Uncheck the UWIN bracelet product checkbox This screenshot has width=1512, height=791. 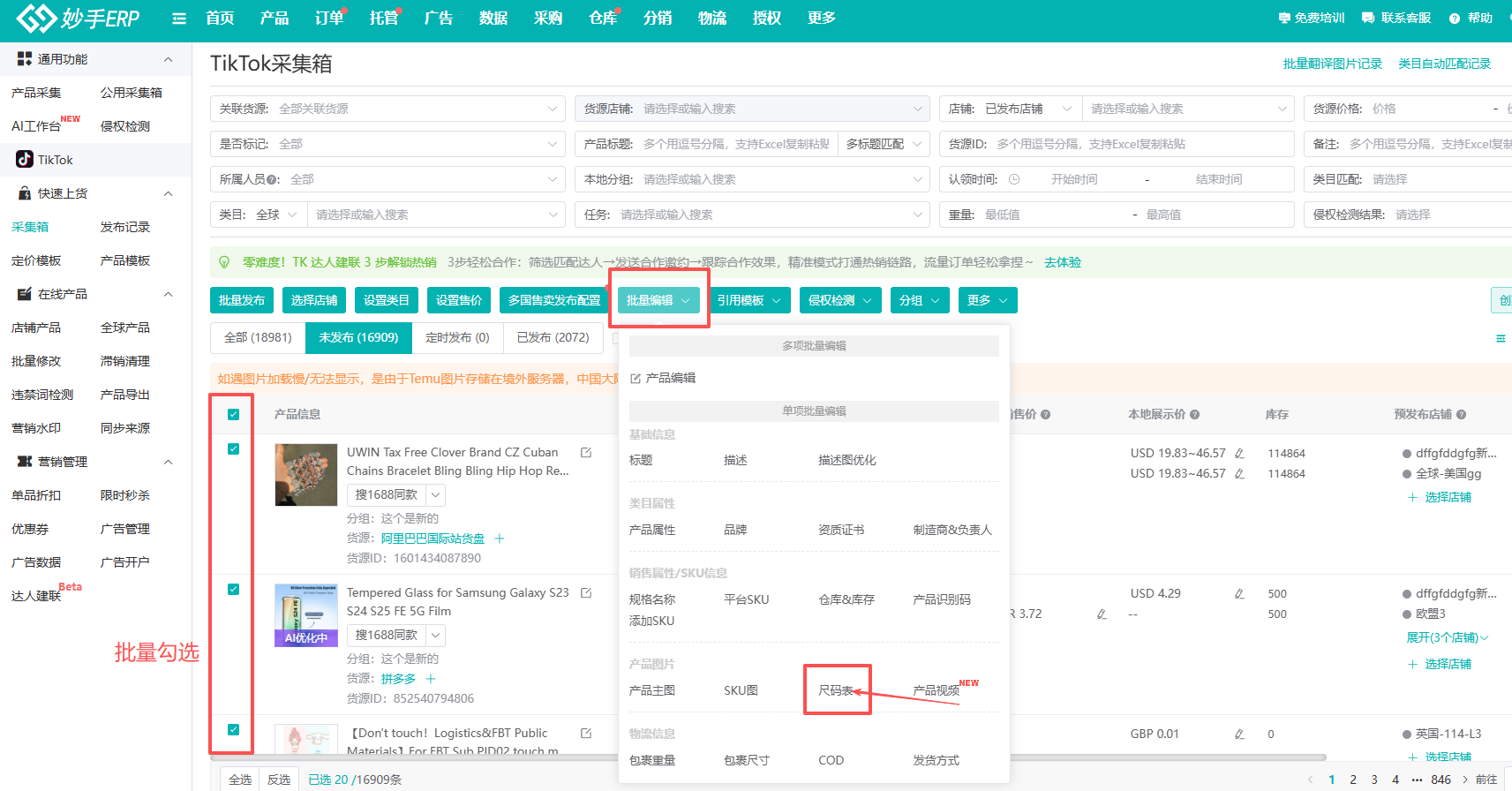[233, 449]
